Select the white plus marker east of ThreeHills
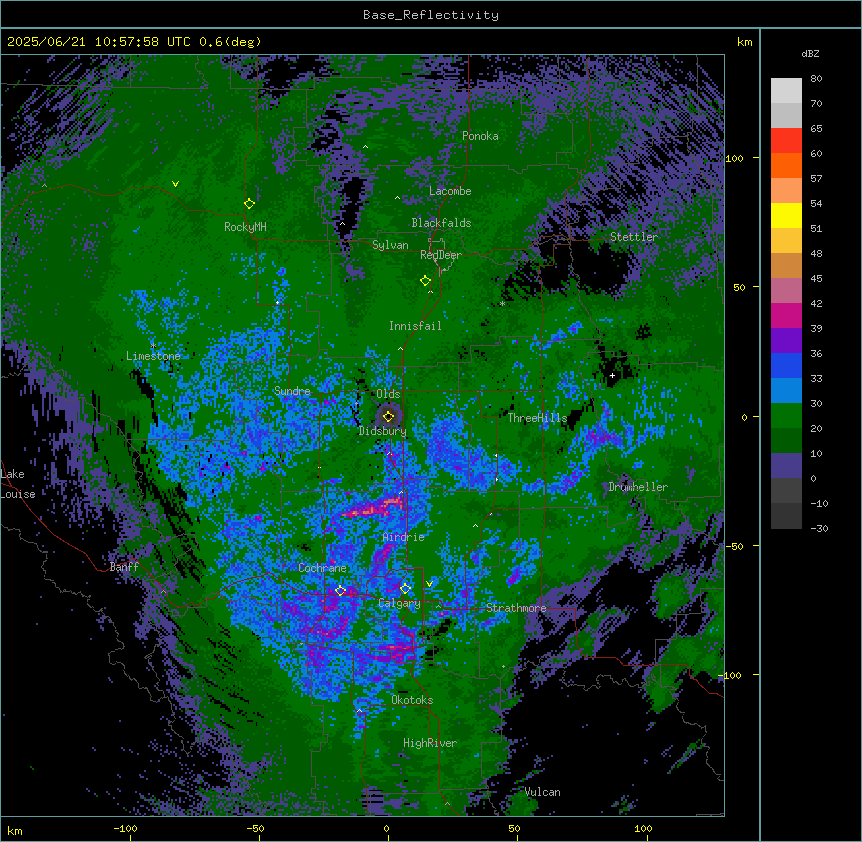This screenshot has height=842, width=862. point(612,376)
